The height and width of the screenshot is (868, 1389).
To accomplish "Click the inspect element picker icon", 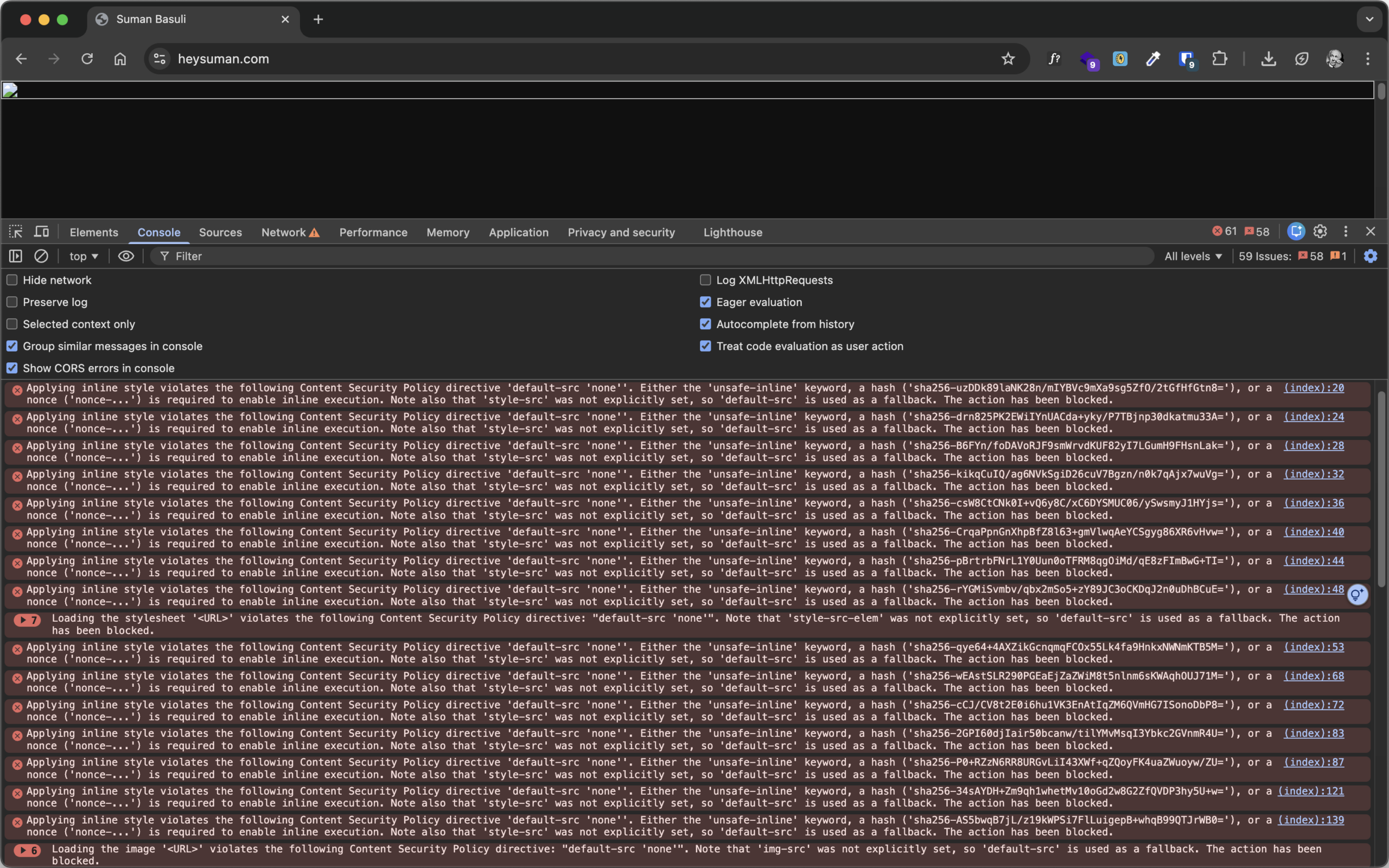I will pos(16,232).
